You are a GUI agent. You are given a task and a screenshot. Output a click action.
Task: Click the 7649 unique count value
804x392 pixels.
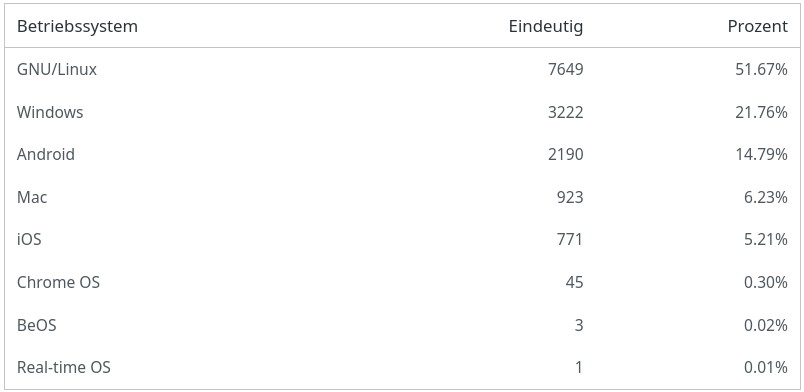coord(566,69)
